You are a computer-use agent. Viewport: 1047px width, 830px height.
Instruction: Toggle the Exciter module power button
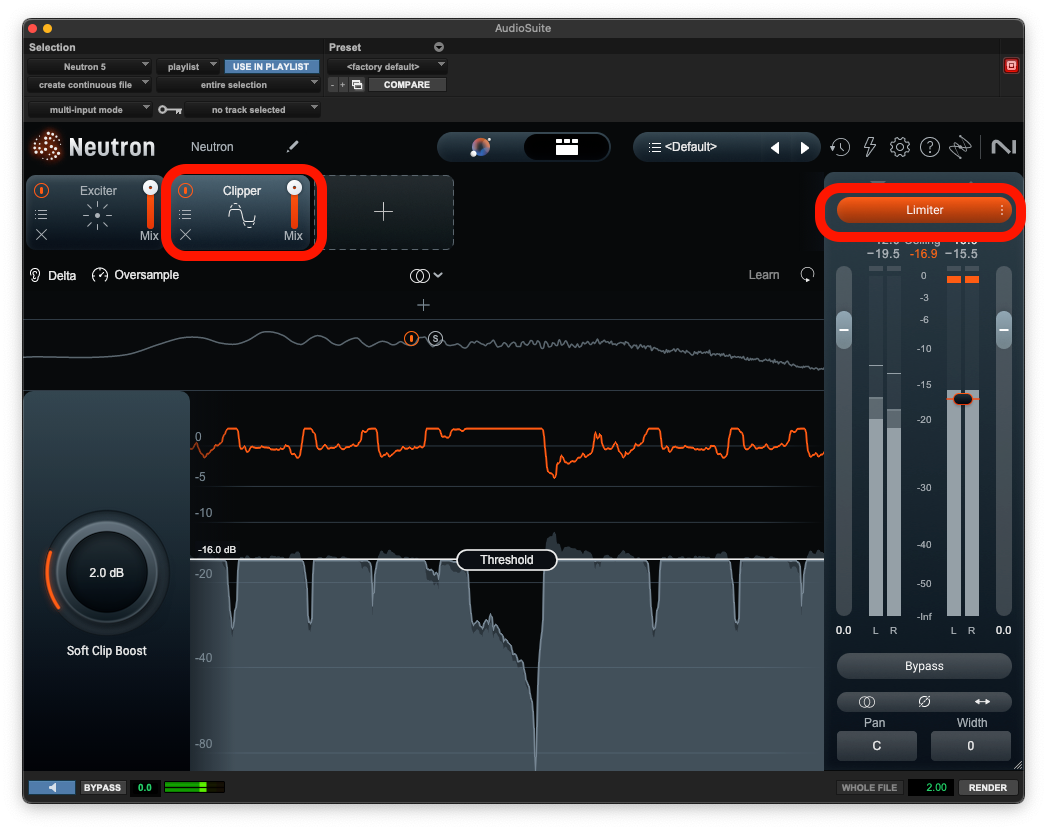(x=41, y=191)
